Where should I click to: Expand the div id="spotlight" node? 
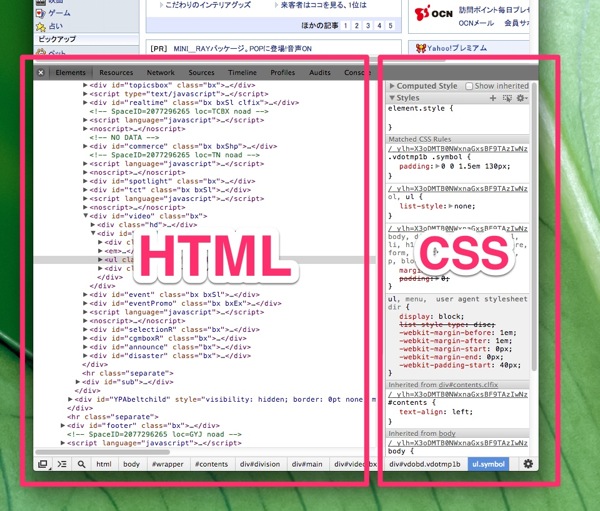85,181
